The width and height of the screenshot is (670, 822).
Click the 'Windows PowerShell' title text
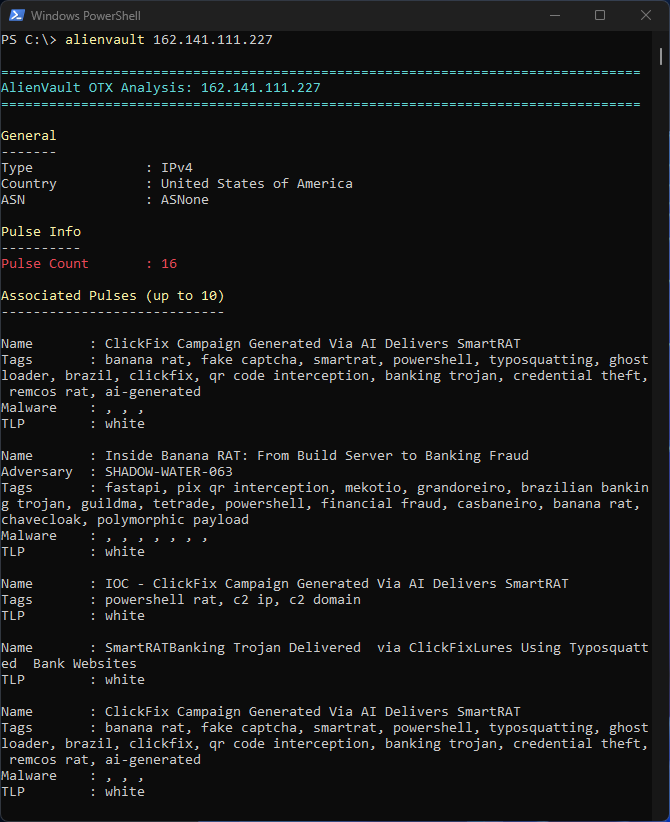[x=85, y=16]
